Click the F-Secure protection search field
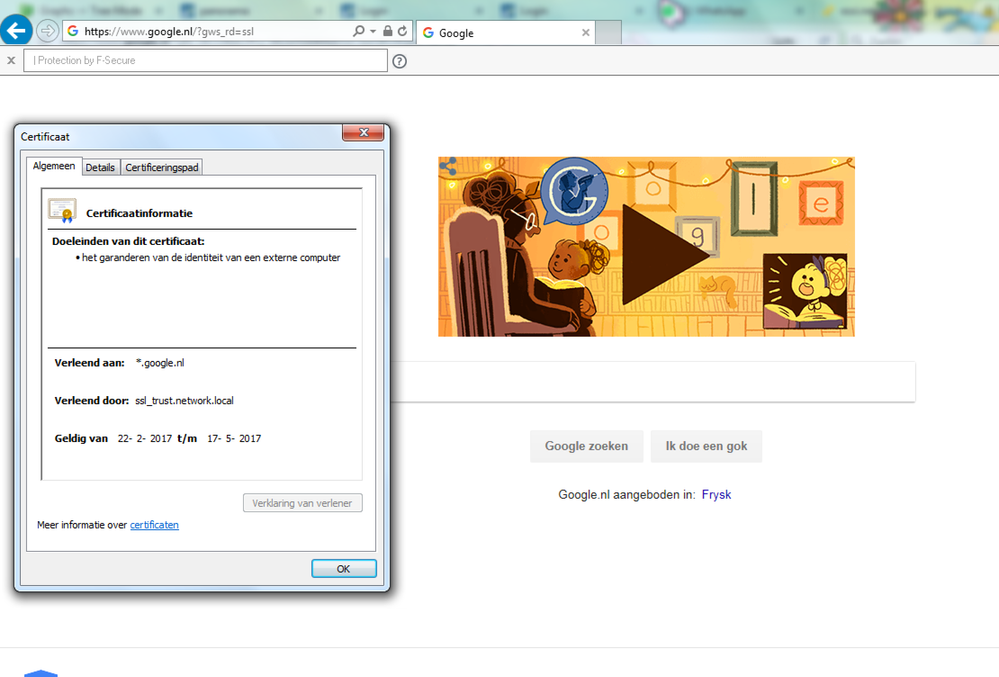 click(x=205, y=61)
